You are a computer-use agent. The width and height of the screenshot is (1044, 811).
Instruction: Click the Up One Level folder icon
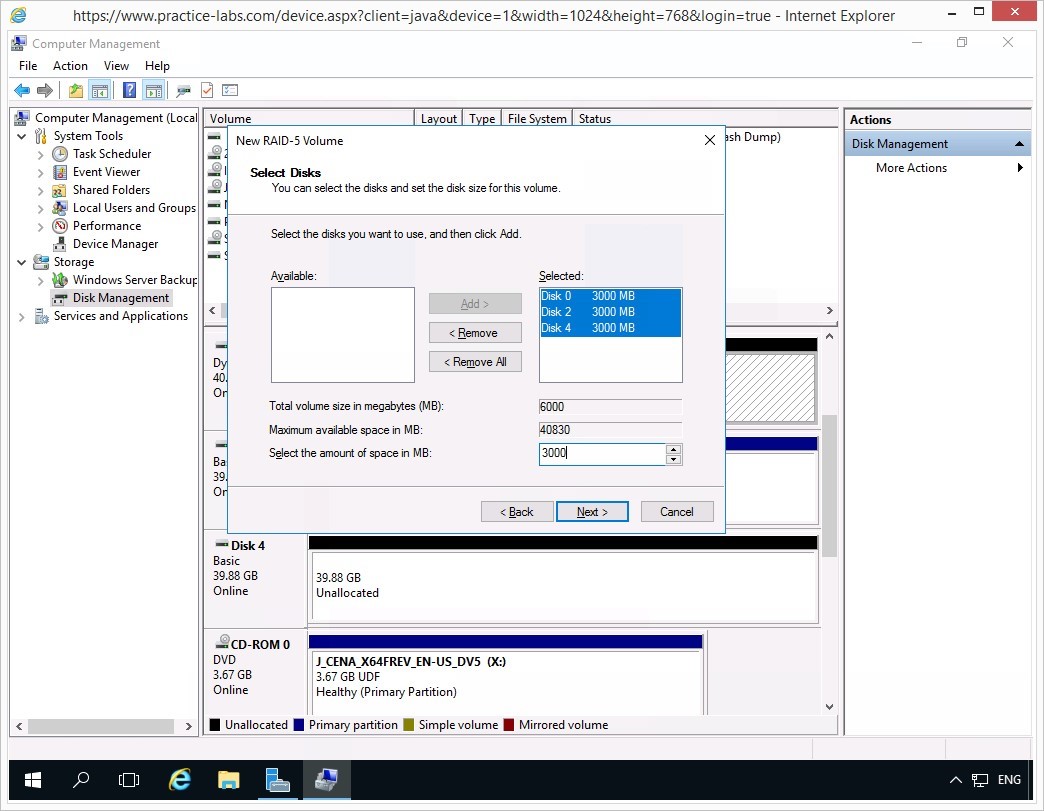(76, 90)
